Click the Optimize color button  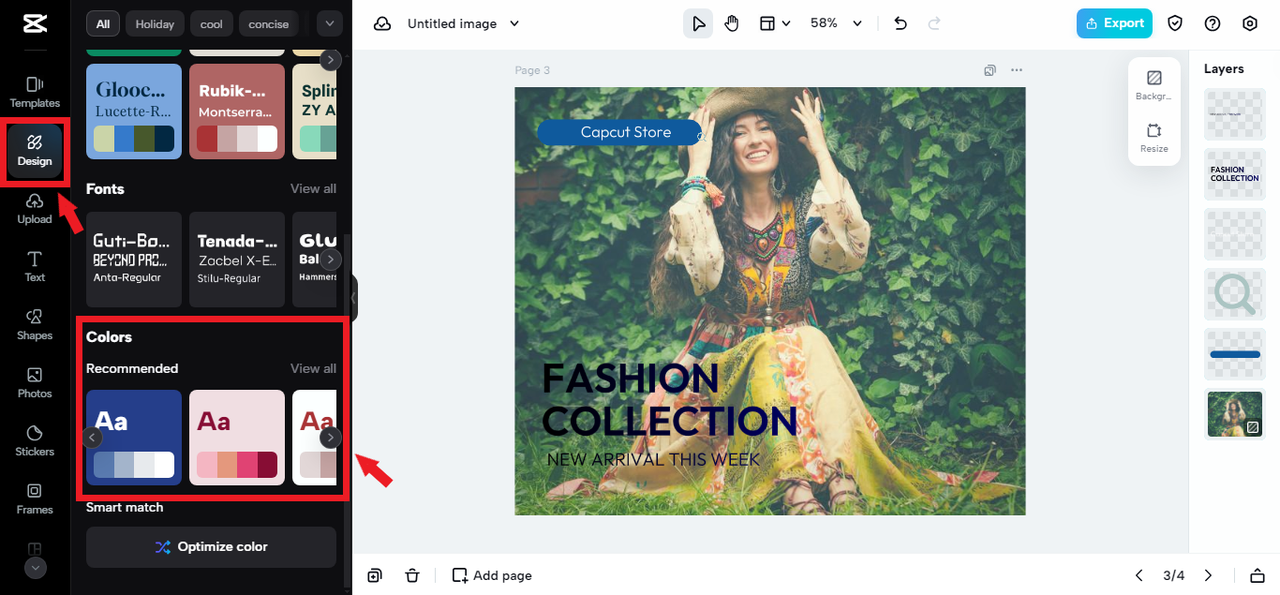tap(211, 547)
